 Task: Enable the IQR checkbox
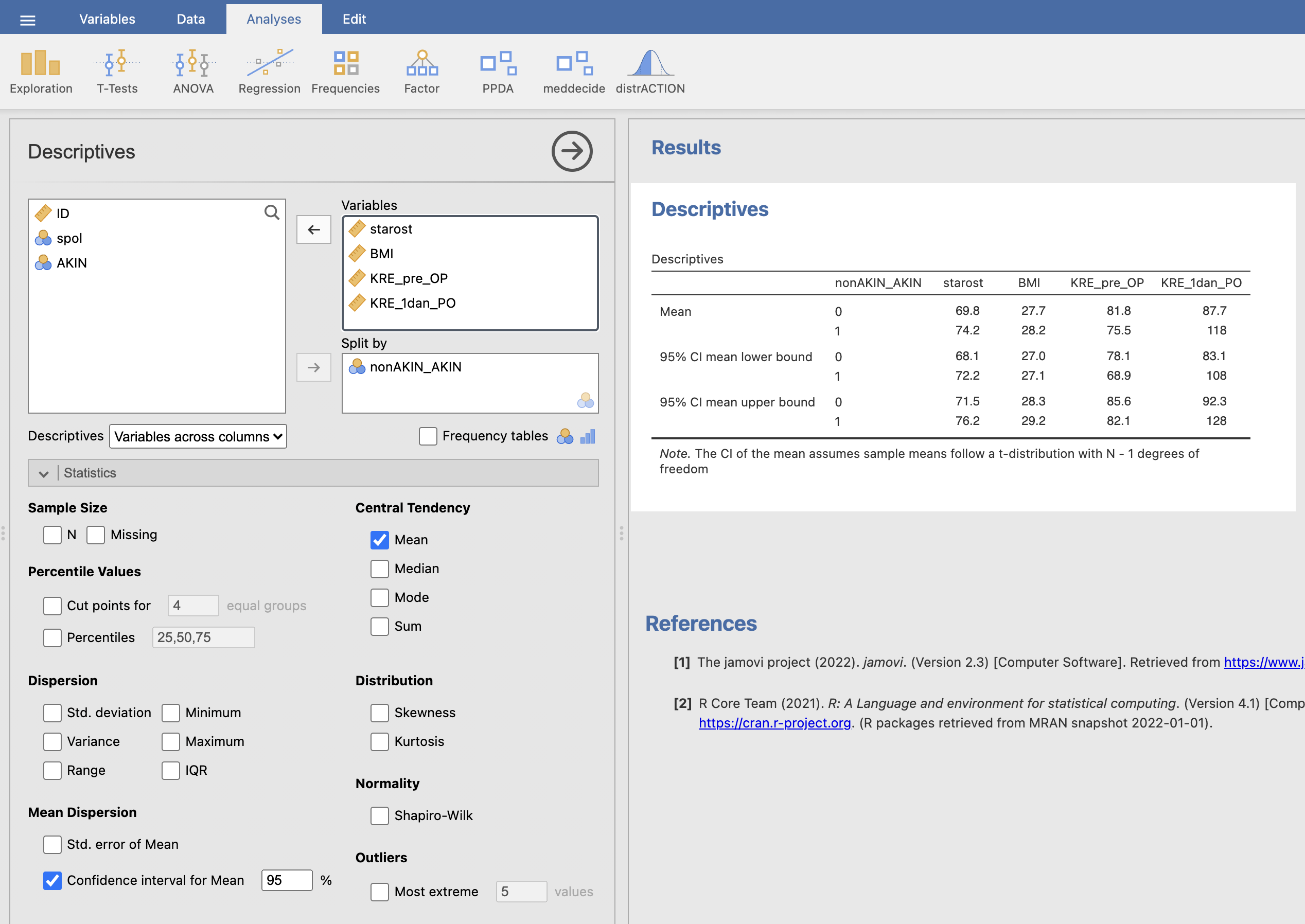click(171, 770)
